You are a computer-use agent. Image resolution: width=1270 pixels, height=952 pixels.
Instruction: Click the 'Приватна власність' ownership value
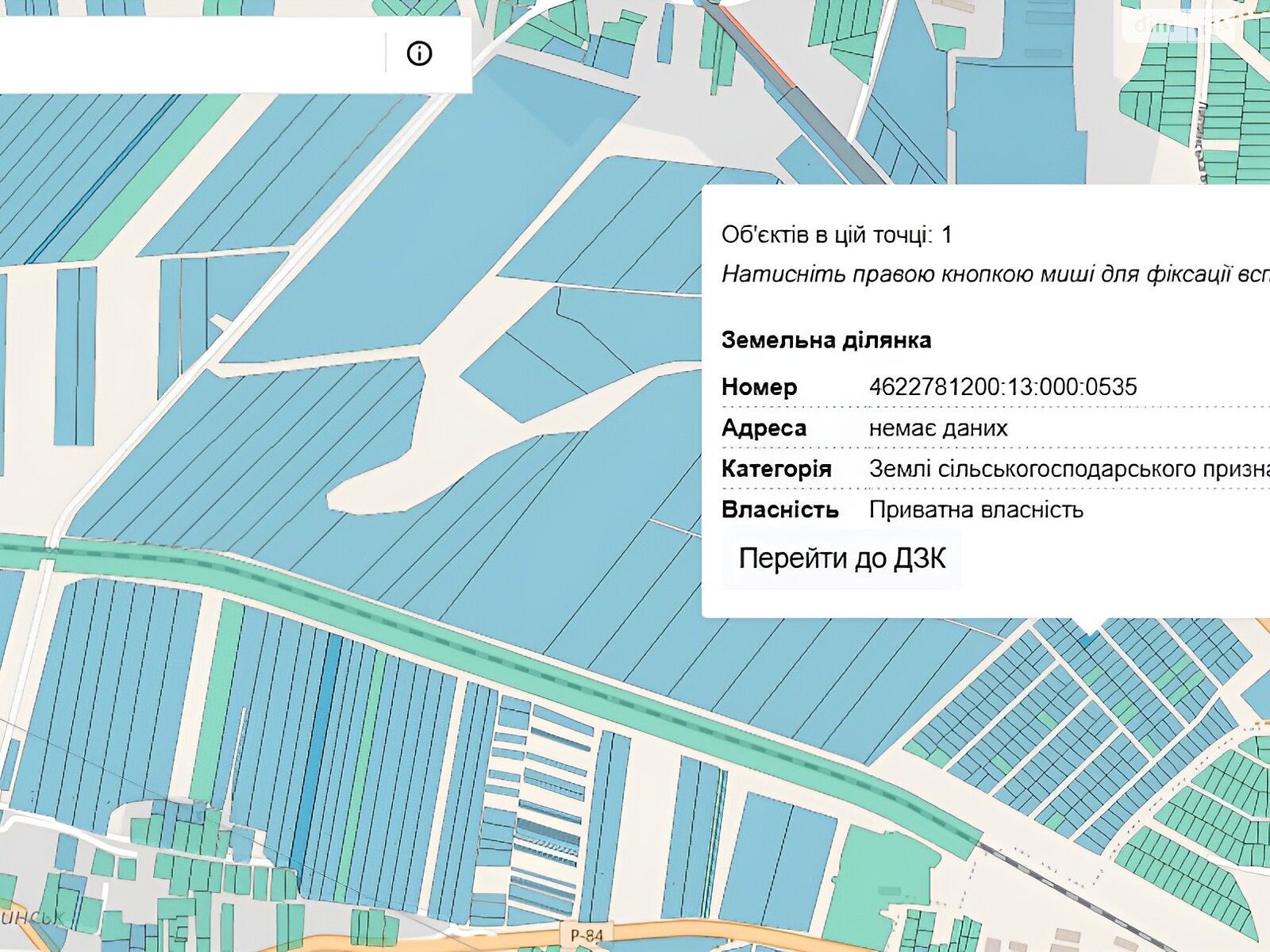pyautogui.click(x=976, y=509)
